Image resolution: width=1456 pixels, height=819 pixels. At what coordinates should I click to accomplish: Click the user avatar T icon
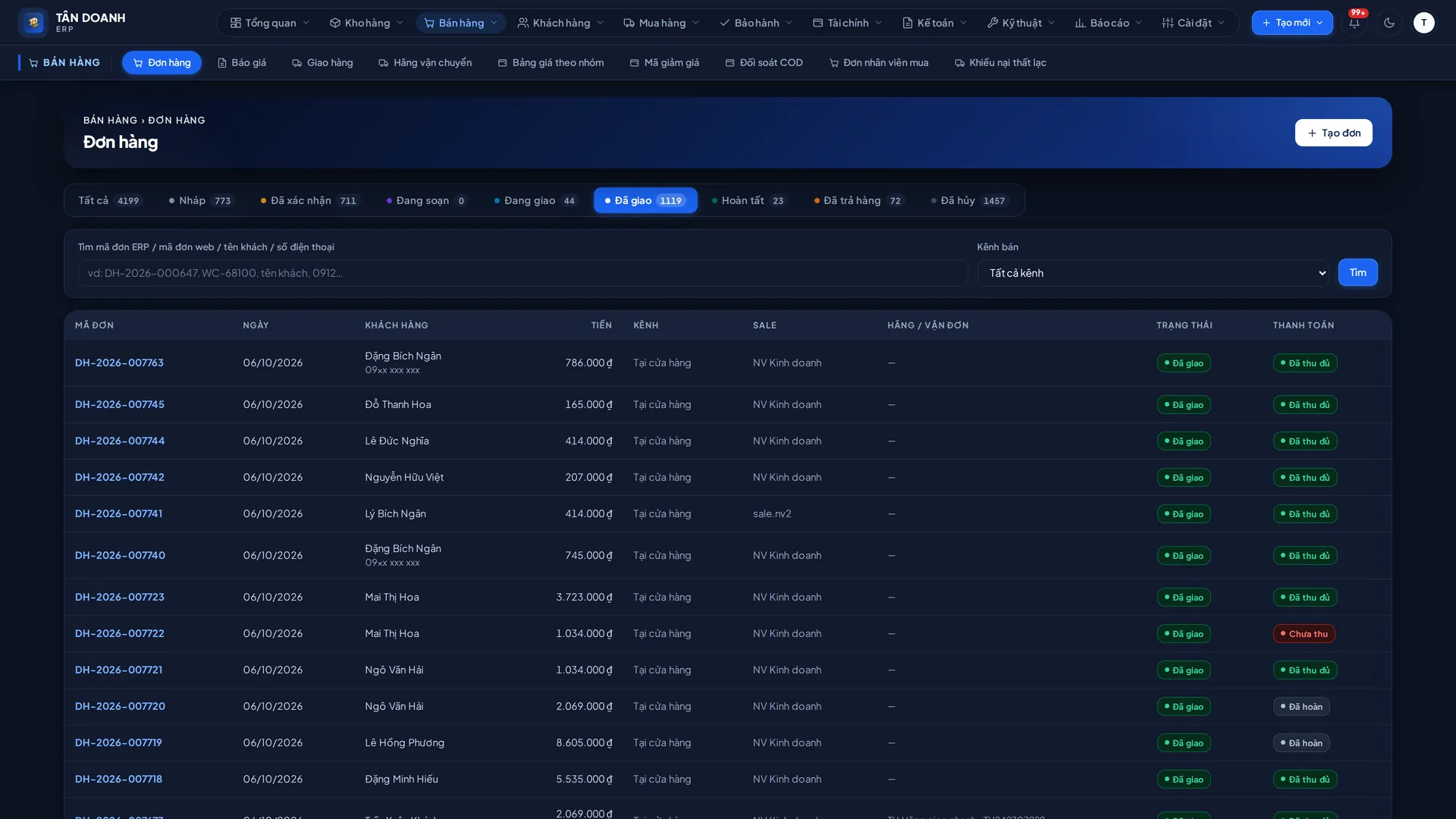pos(1424,23)
